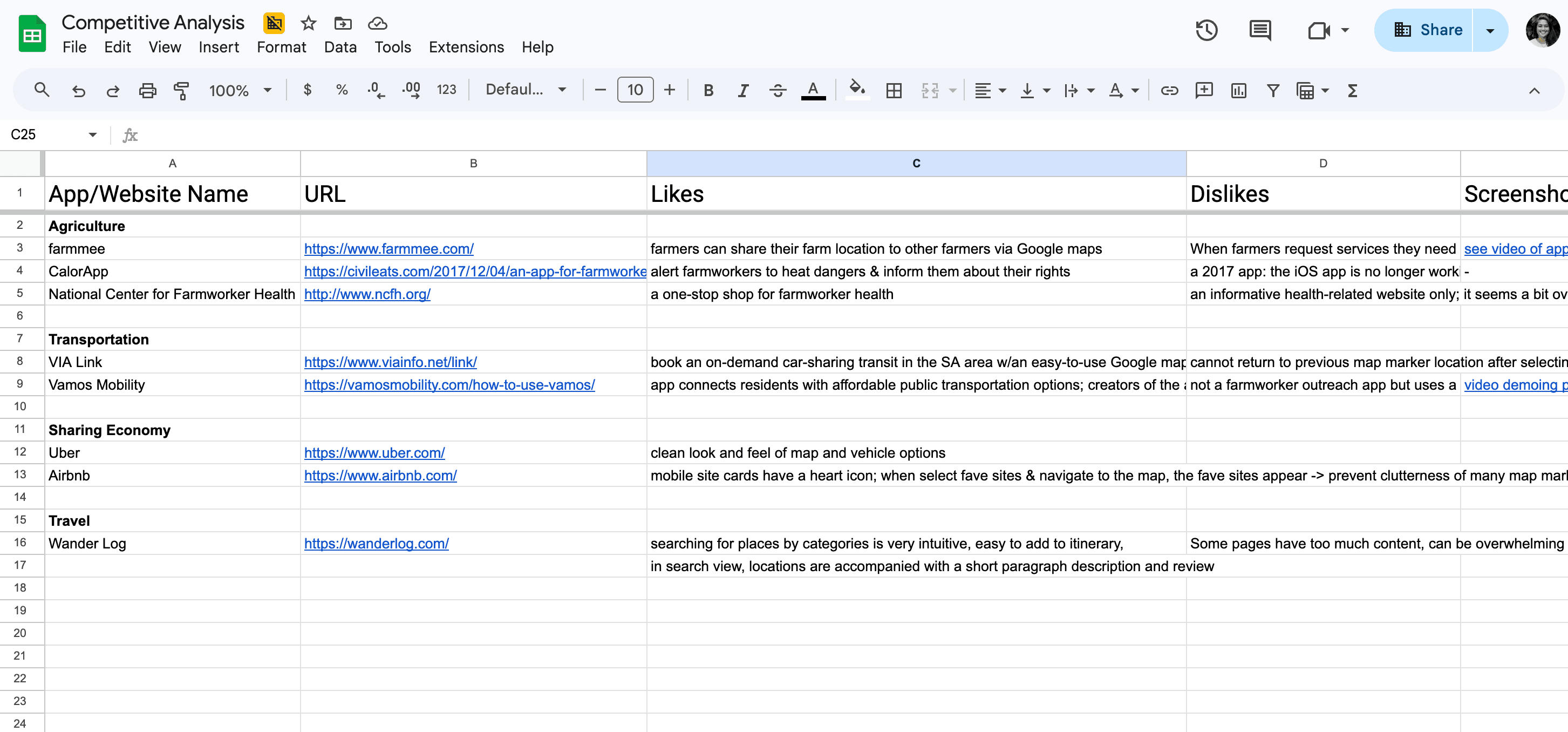Format selected cell as percent

click(342, 90)
